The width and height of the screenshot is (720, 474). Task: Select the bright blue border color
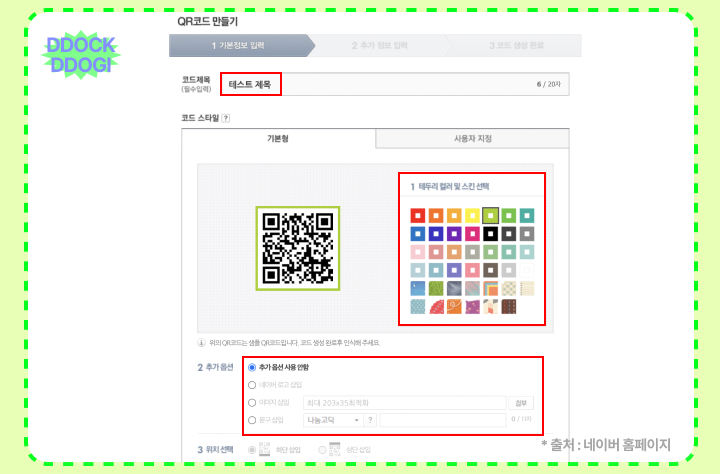pyautogui.click(x=417, y=234)
